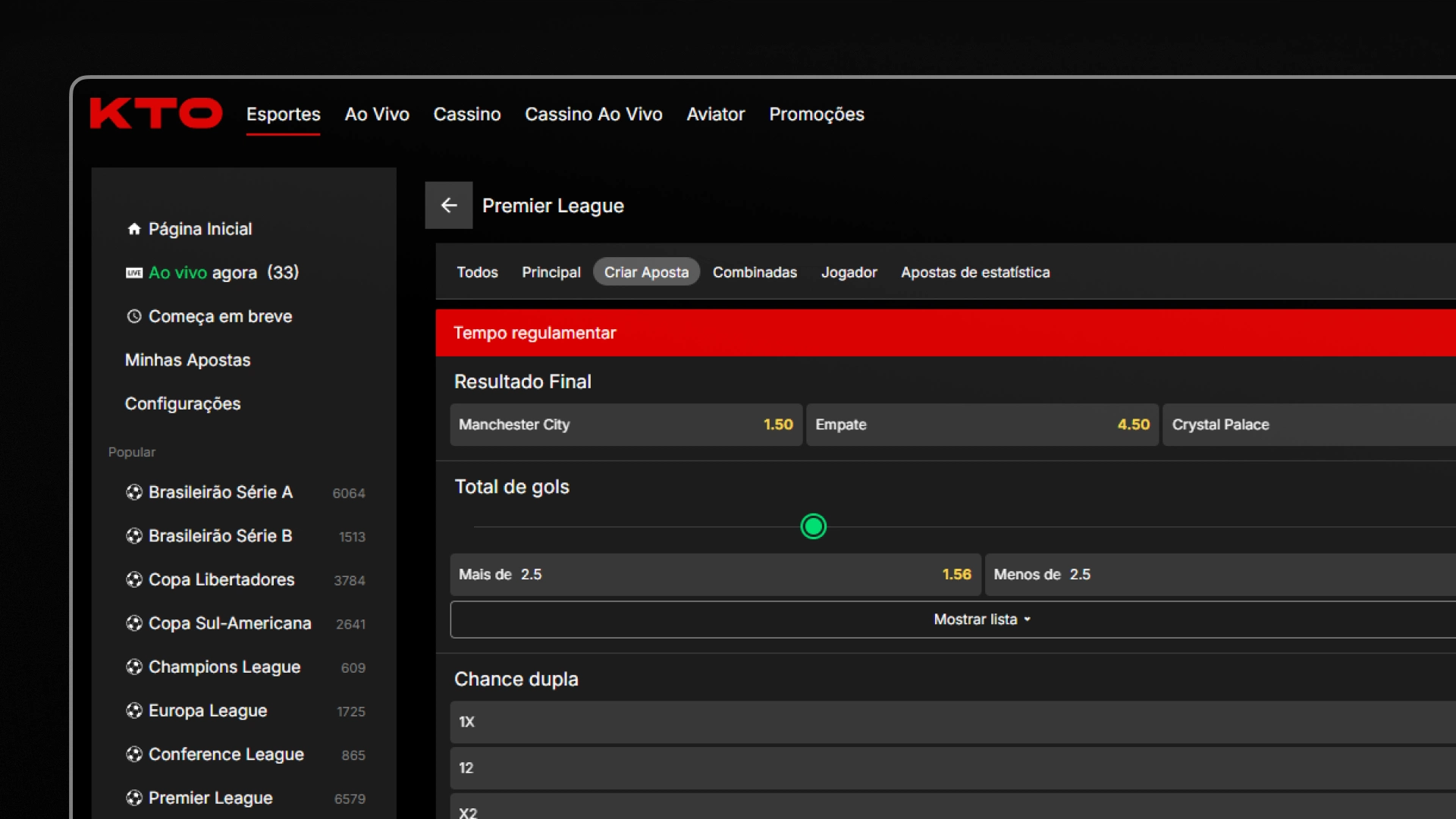Select the 12 double chance option
The height and width of the screenshot is (819, 1456).
(953, 768)
